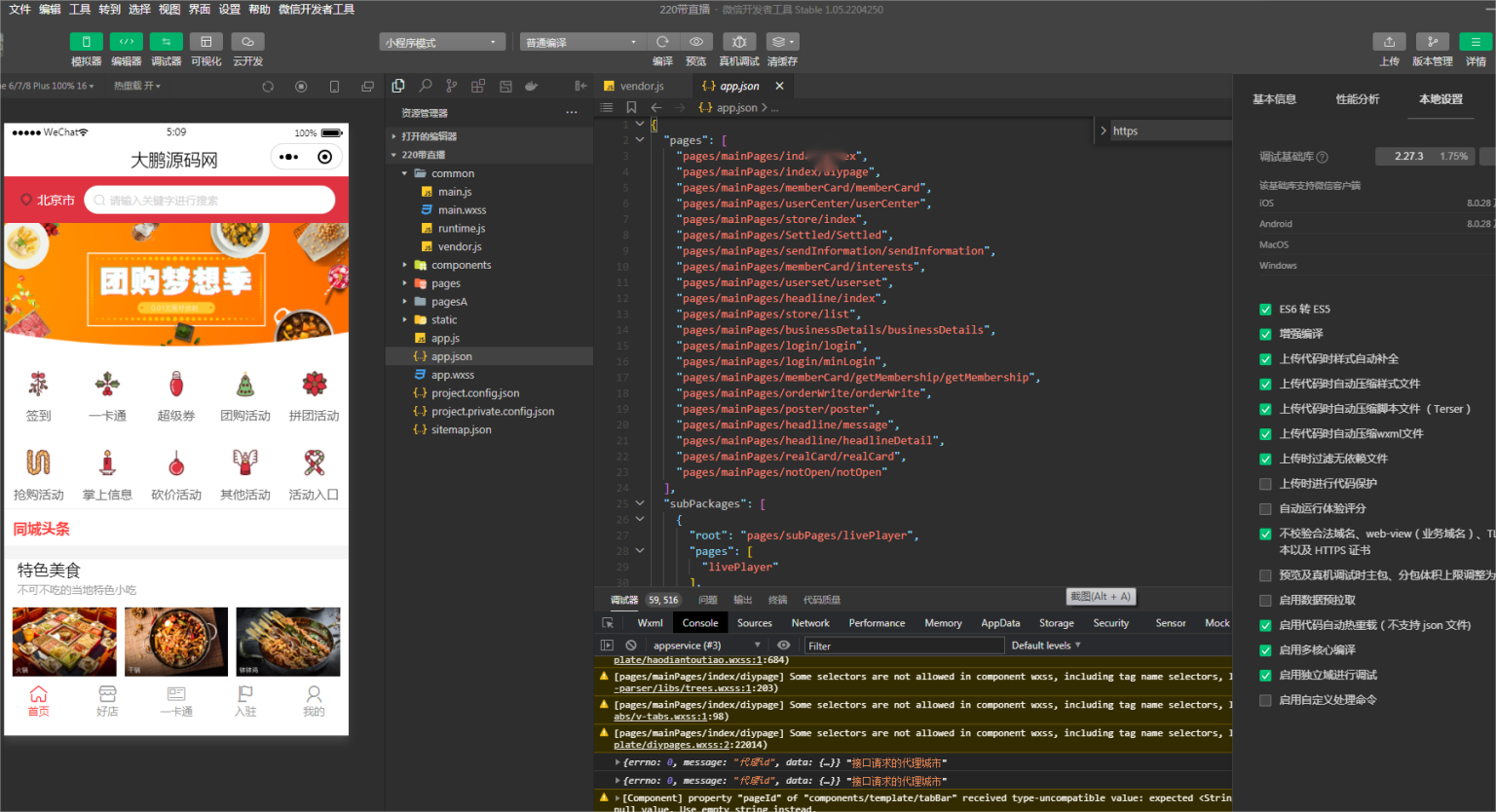The image size is (1496, 812).
Task: Open the 普通编译 compile mode dropdown
Action: click(x=581, y=43)
